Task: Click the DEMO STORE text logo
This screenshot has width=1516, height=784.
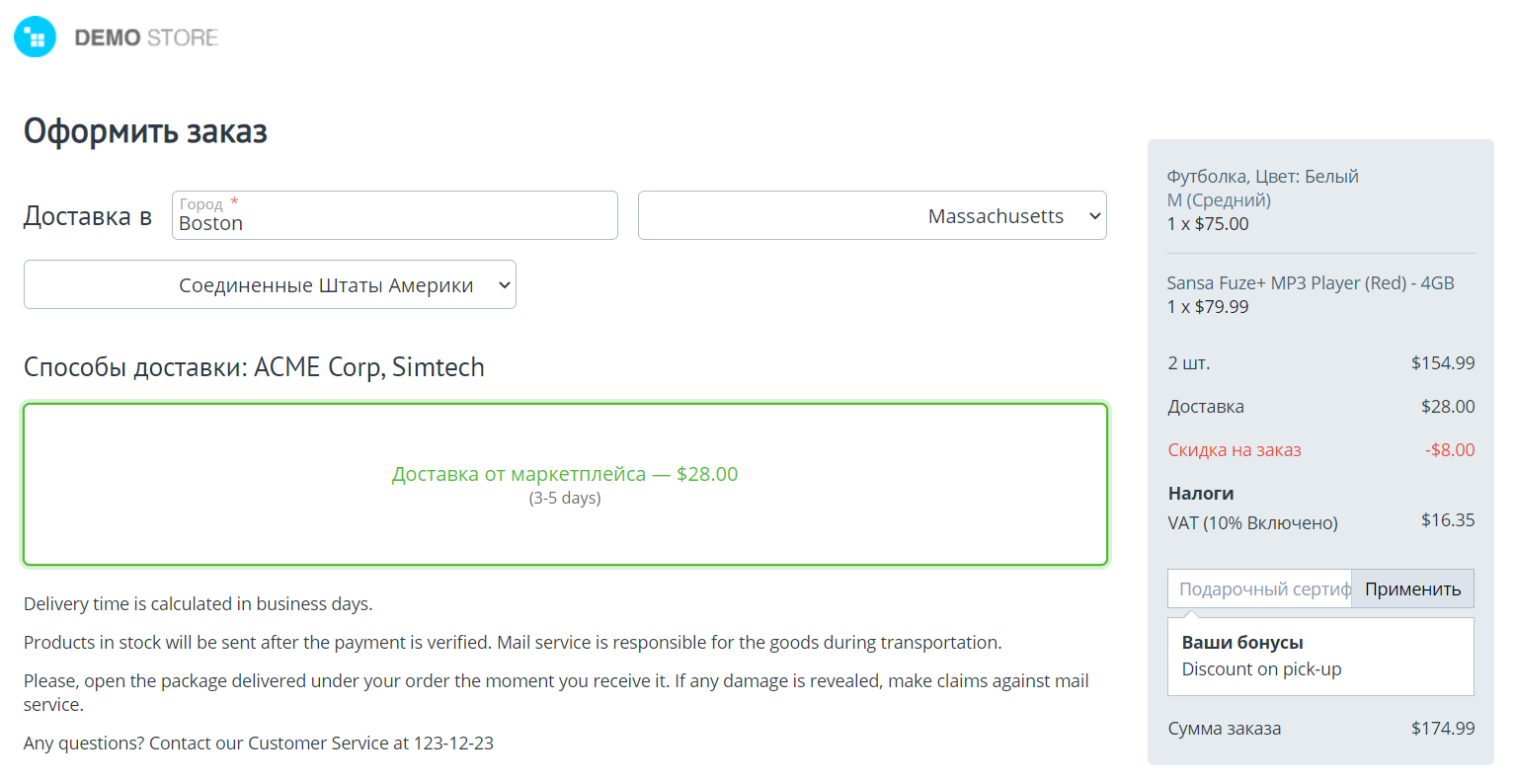Action: click(x=146, y=38)
